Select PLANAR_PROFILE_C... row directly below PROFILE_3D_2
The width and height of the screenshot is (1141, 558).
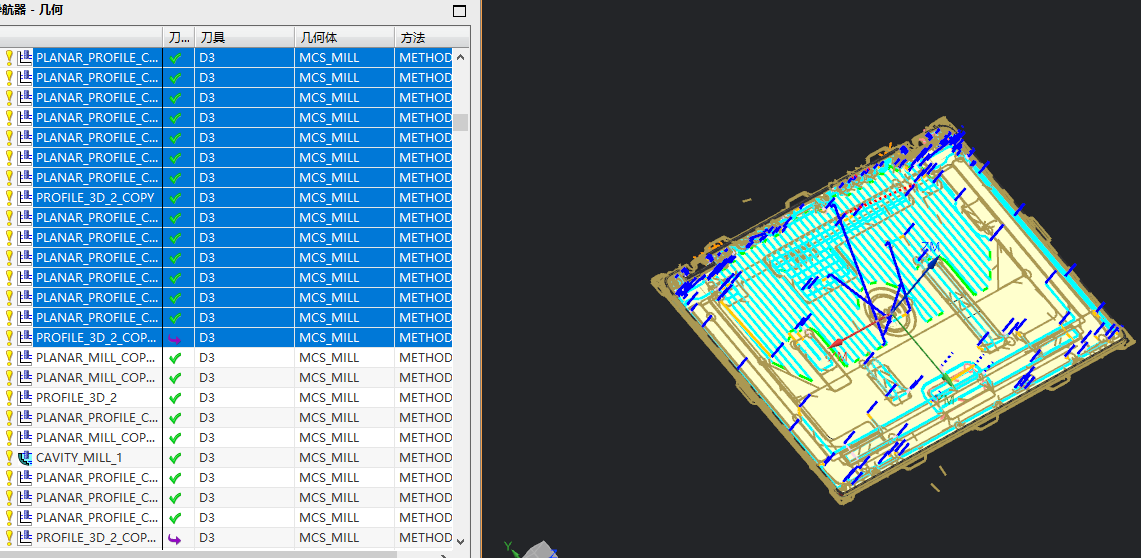(x=97, y=418)
